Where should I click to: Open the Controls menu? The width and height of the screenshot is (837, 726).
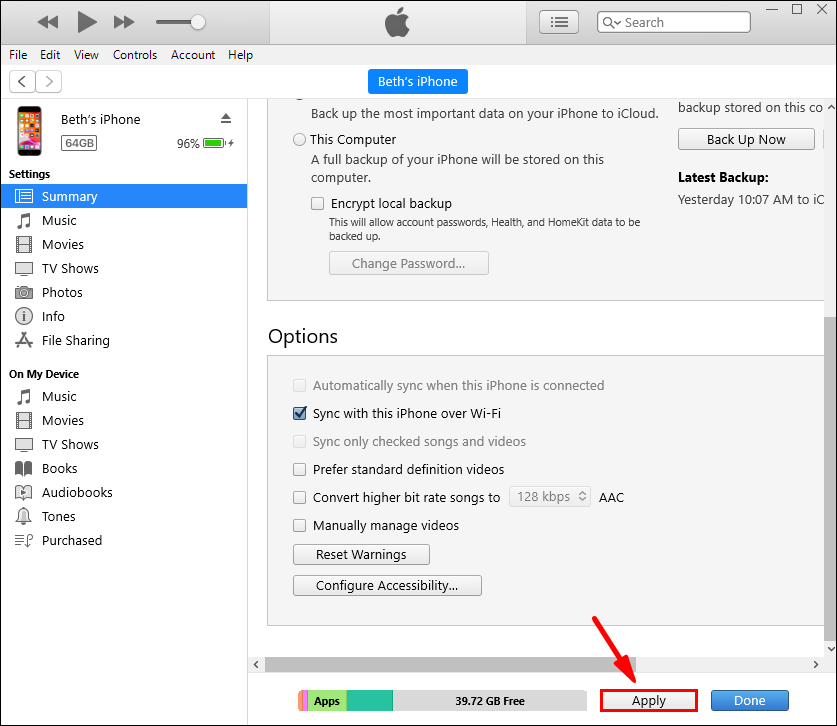click(135, 55)
